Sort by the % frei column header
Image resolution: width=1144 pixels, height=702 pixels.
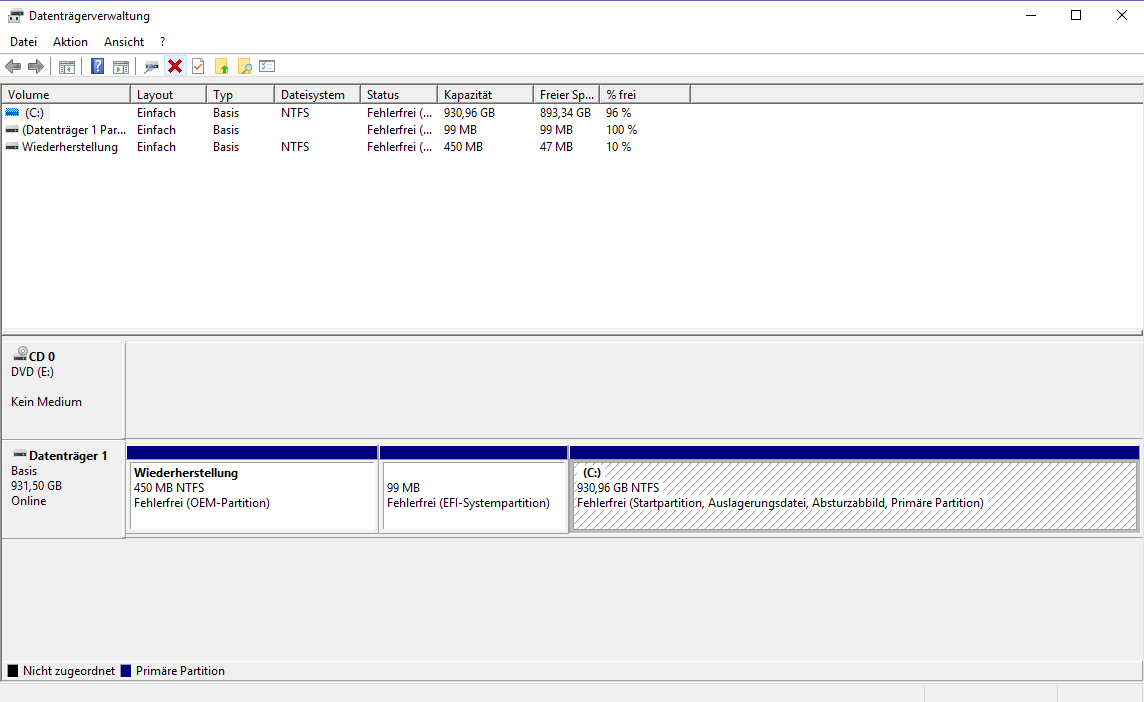645,95
